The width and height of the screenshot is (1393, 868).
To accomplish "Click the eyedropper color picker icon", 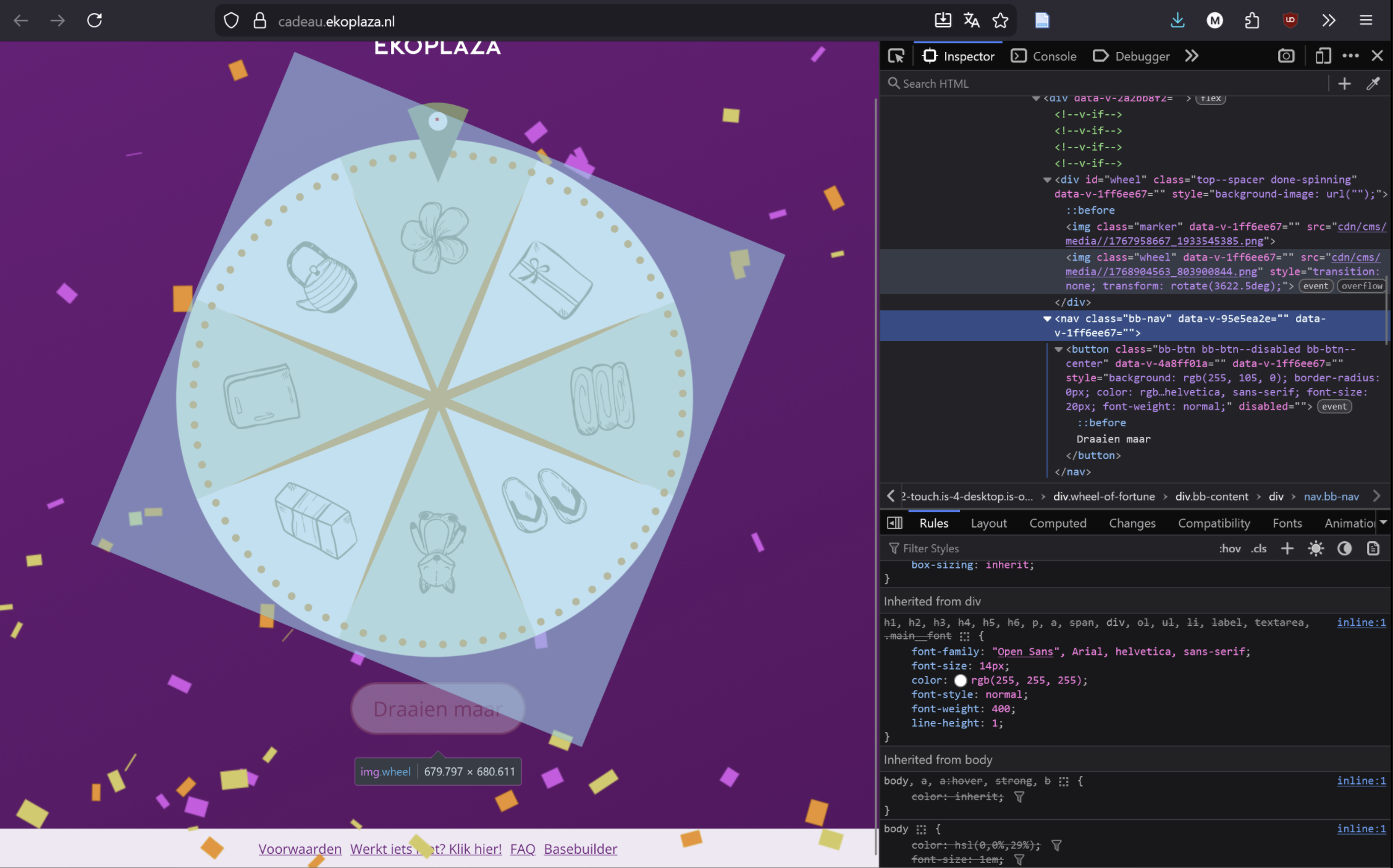I will 1373,83.
